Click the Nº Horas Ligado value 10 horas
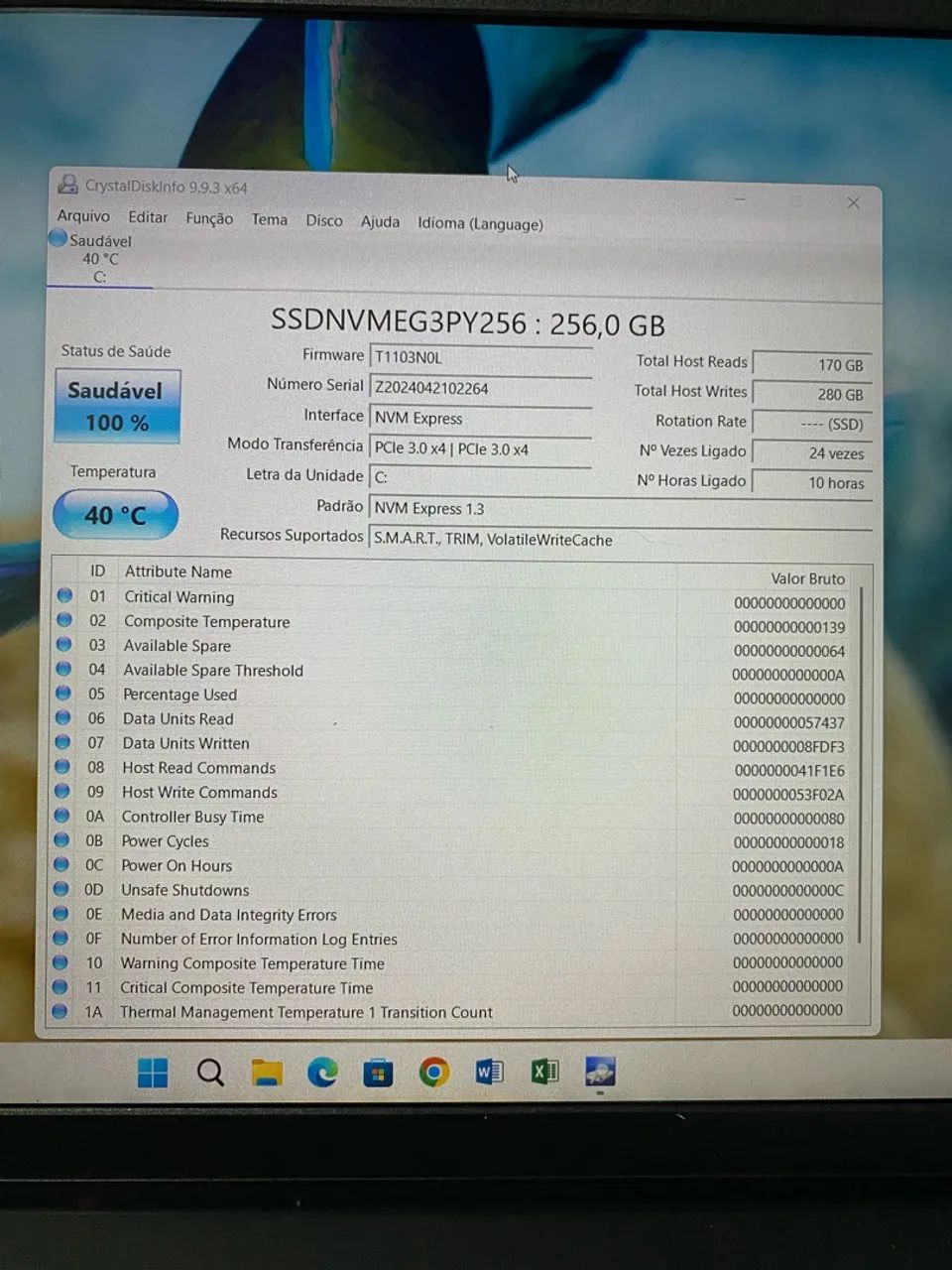The width and height of the screenshot is (952, 1270). [811, 482]
